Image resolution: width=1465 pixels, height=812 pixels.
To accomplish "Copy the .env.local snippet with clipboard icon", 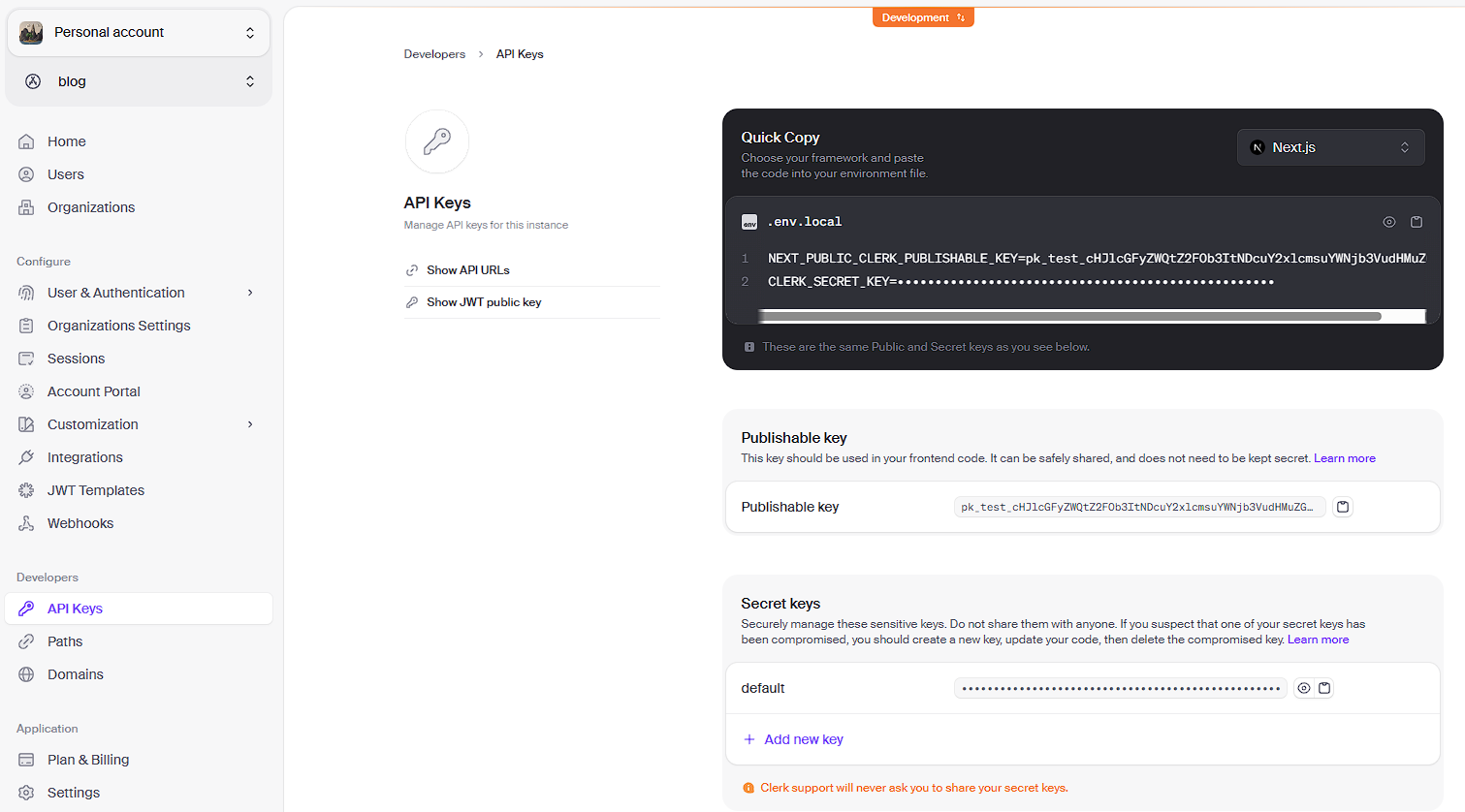I will point(1417,222).
